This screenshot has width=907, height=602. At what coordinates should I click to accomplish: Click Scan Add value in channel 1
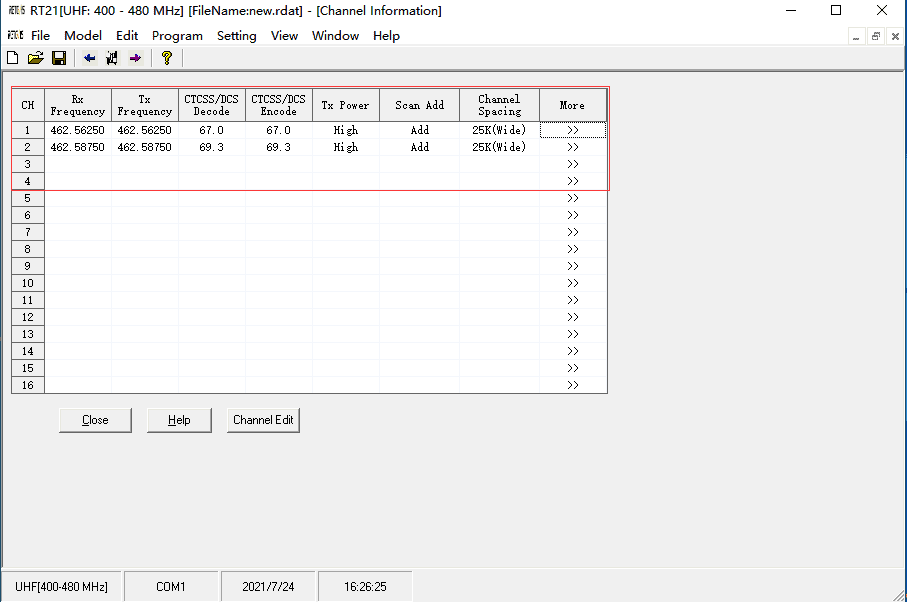tap(420, 130)
